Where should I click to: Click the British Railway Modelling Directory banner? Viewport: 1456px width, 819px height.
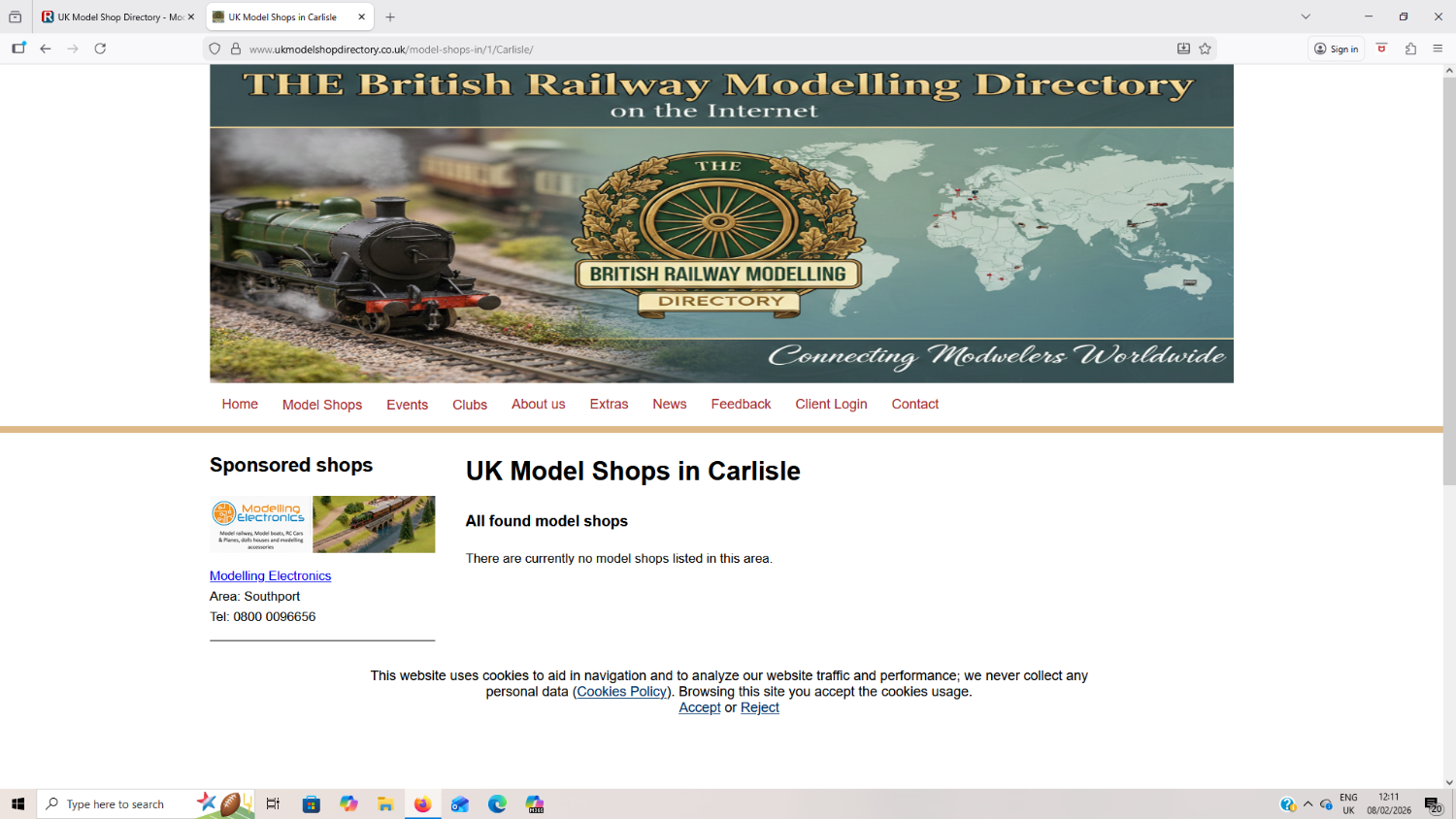click(x=721, y=223)
